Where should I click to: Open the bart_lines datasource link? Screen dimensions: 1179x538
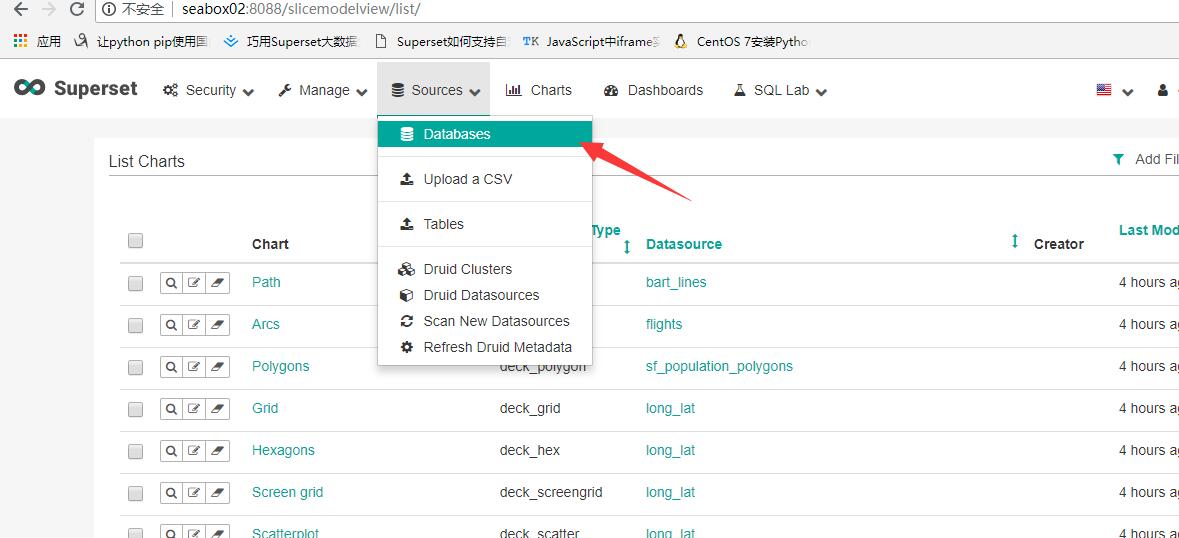coord(676,283)
